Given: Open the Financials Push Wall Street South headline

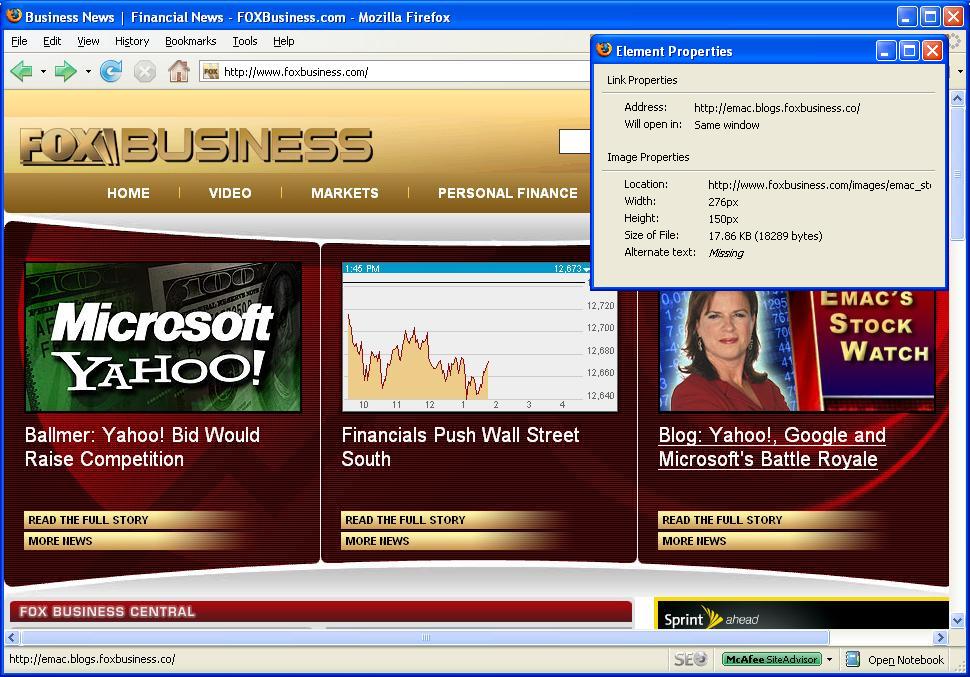Looking at the screenshot, I should pyautogui.click(x=460, y=447).
